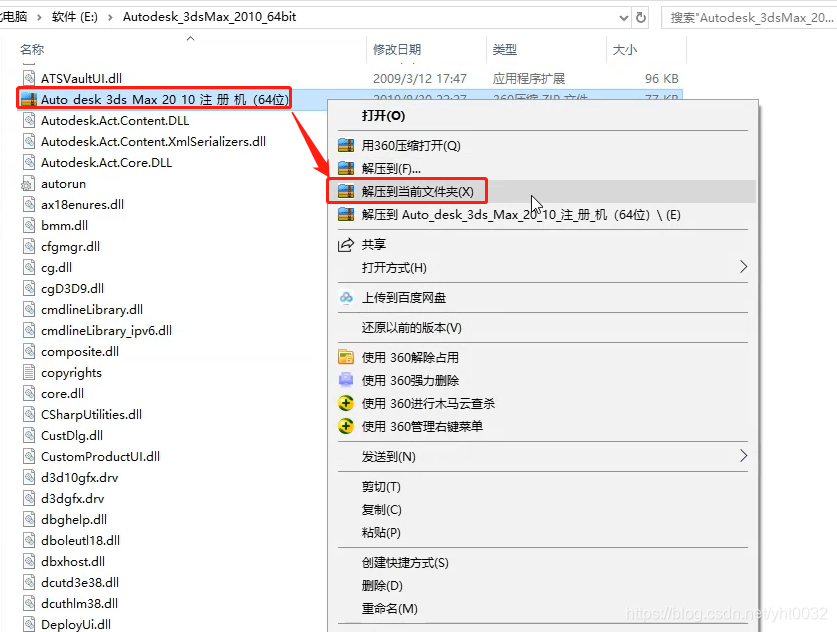Click the archive icon of 解压到当前文件夹(X)
837x632 pixels.
[x=346, y=192]
